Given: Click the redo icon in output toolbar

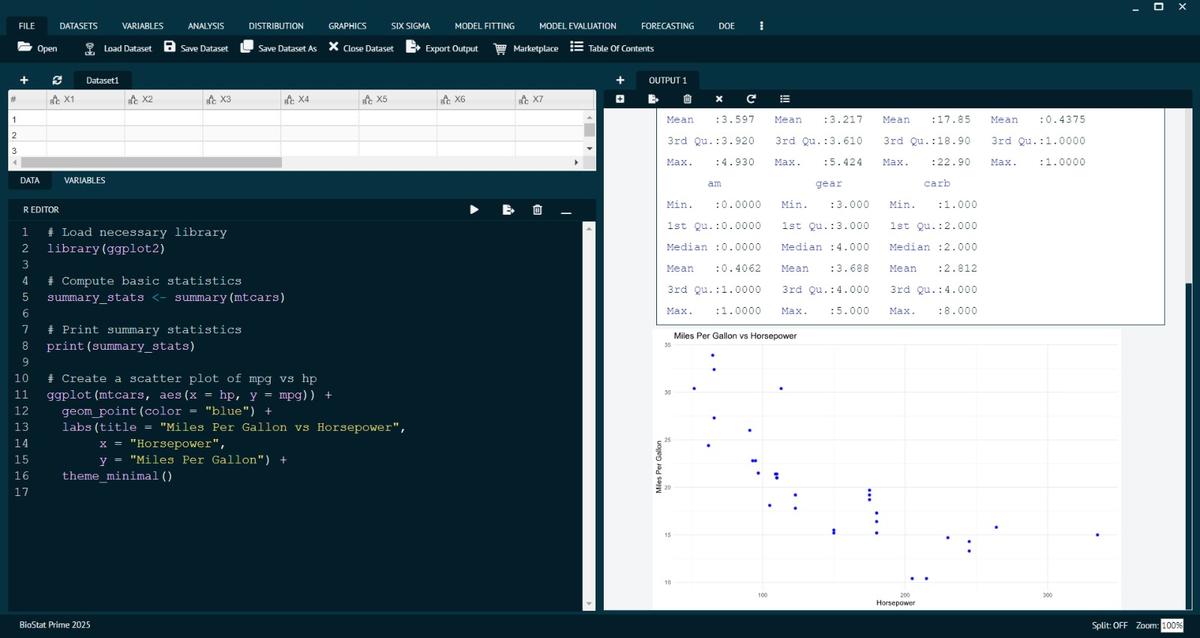Looking at the screenshot, I should click(751, 99).
